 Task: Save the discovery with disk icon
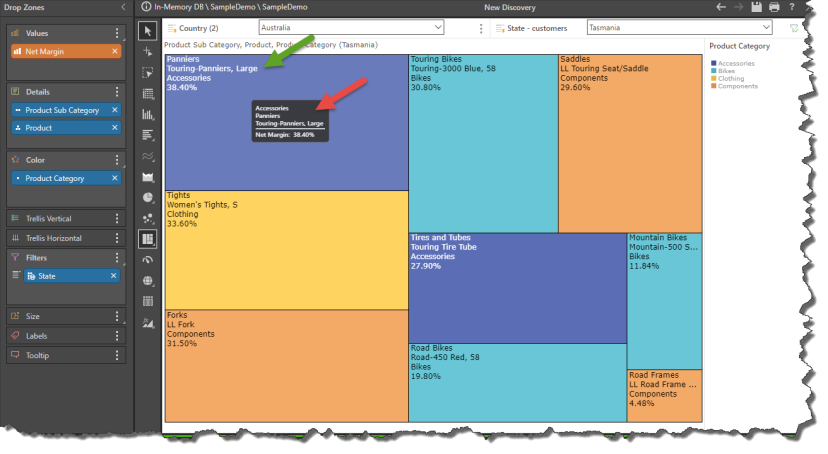[x=756, y=7]
